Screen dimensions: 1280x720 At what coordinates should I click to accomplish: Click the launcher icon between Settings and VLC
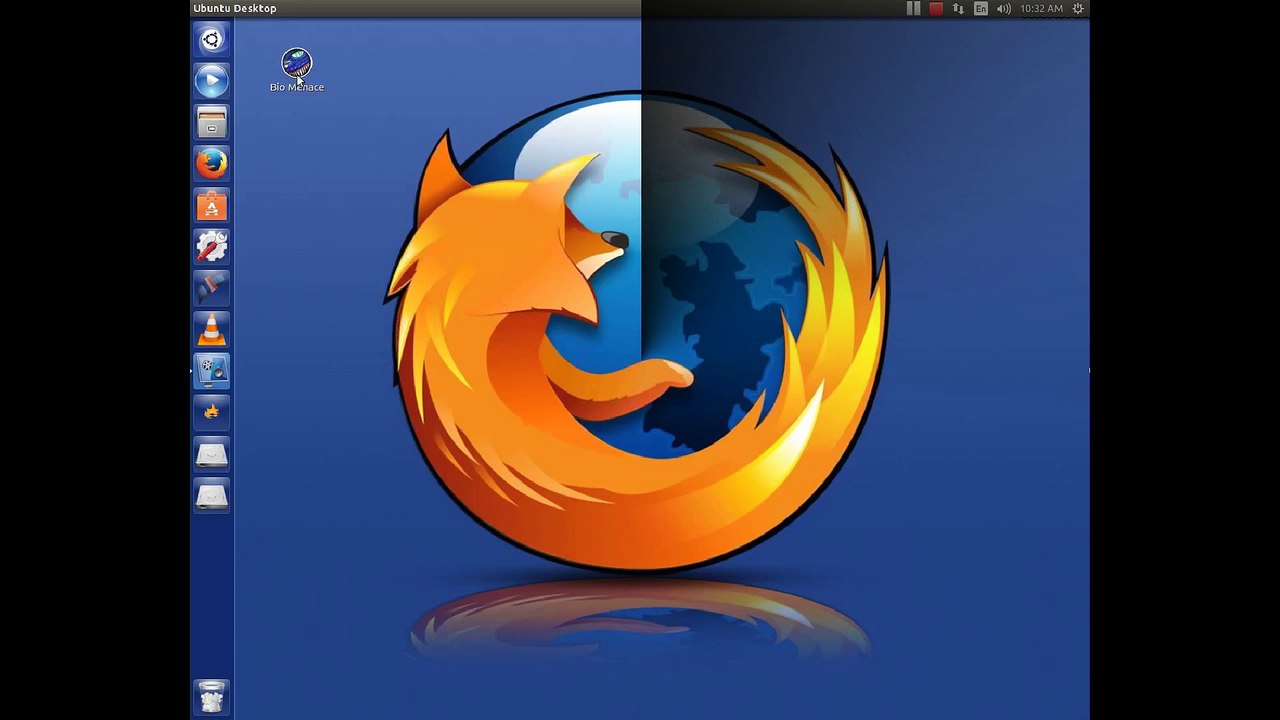[x=211, y=288]
